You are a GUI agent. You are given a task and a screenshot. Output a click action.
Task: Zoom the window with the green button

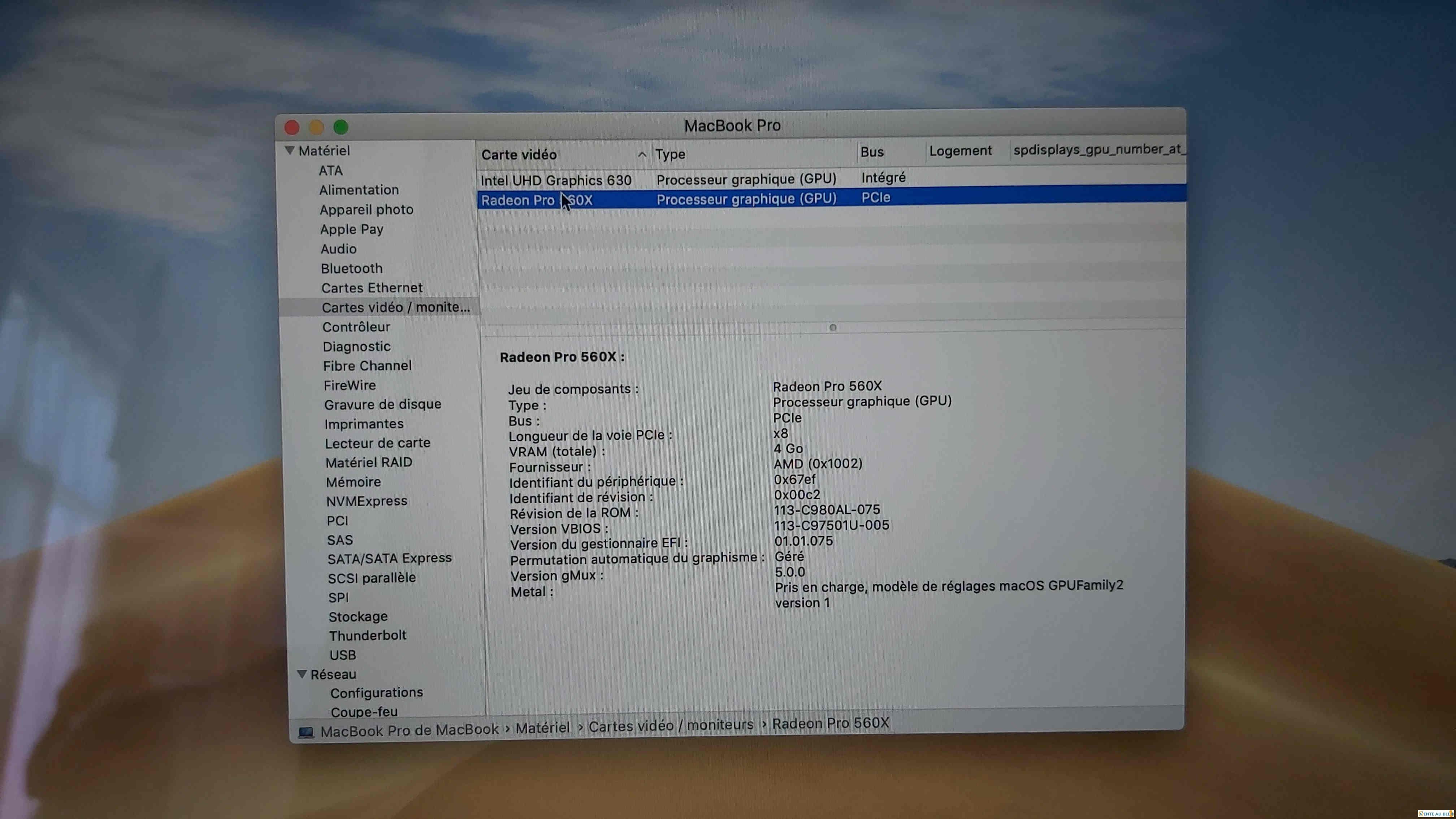(341, 127)
